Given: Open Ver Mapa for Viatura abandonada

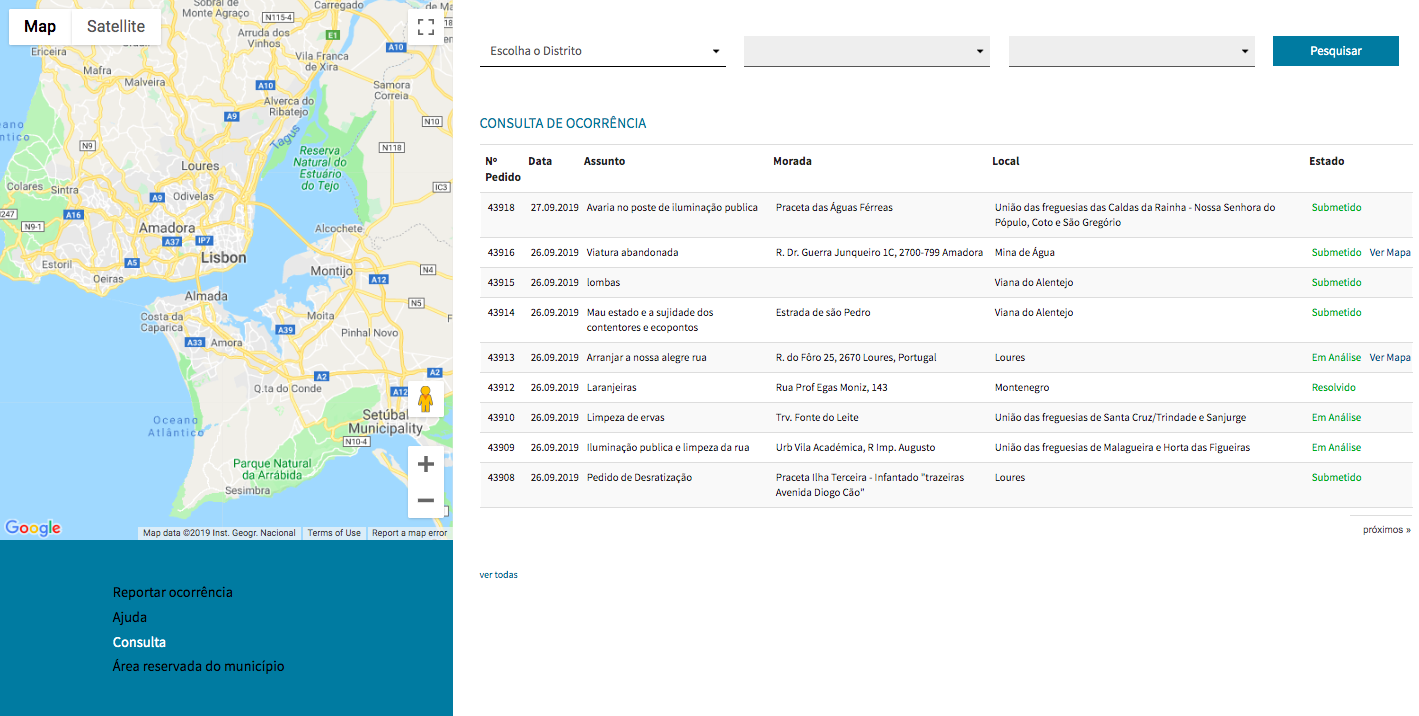Looking at the screenshot, I should [1389, 253].
